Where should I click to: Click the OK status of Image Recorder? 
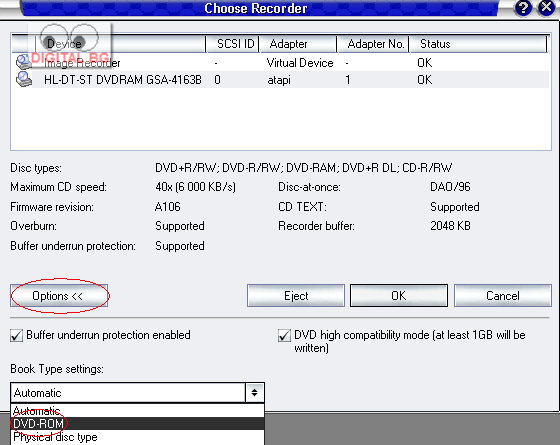(425, 63)
